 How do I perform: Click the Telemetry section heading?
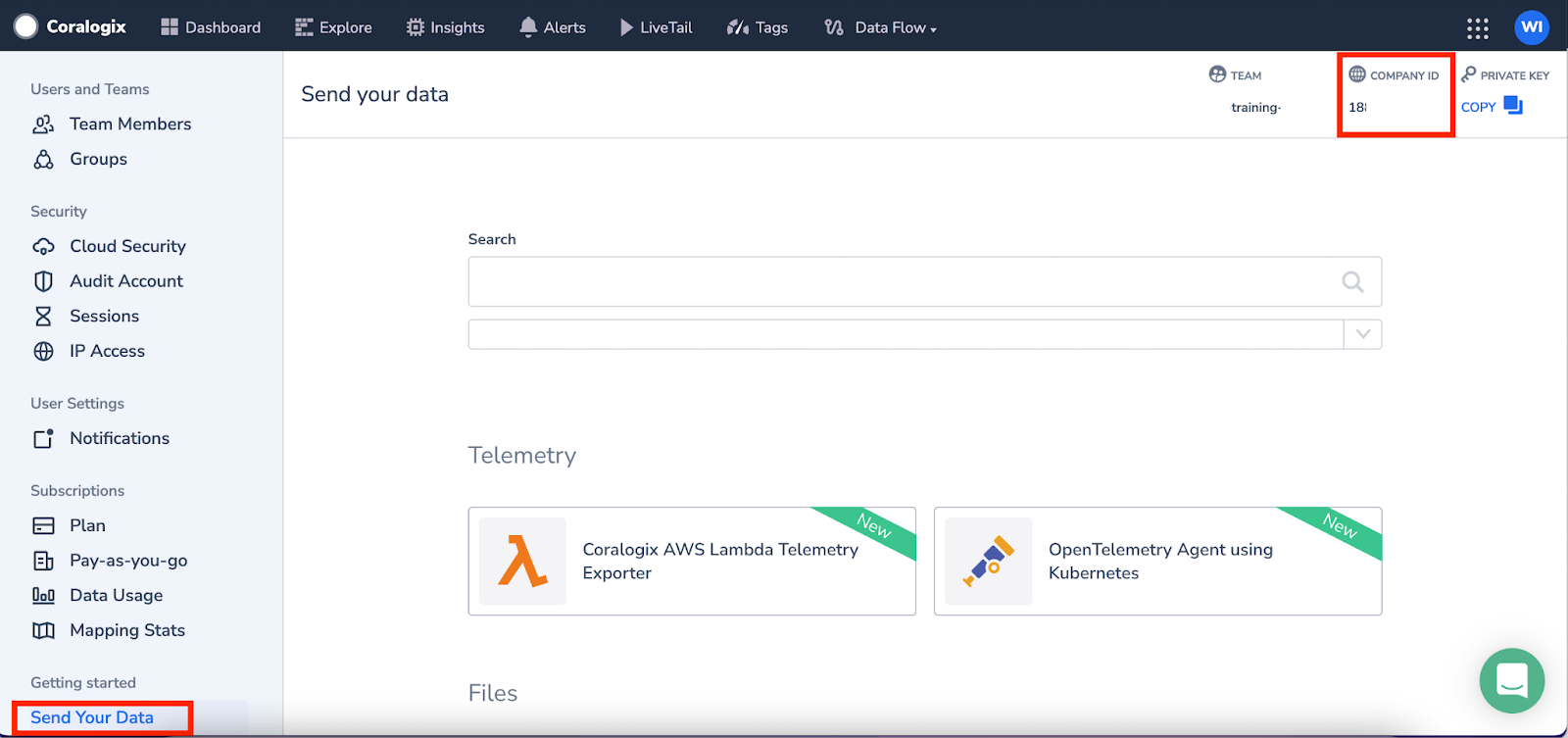522,456
